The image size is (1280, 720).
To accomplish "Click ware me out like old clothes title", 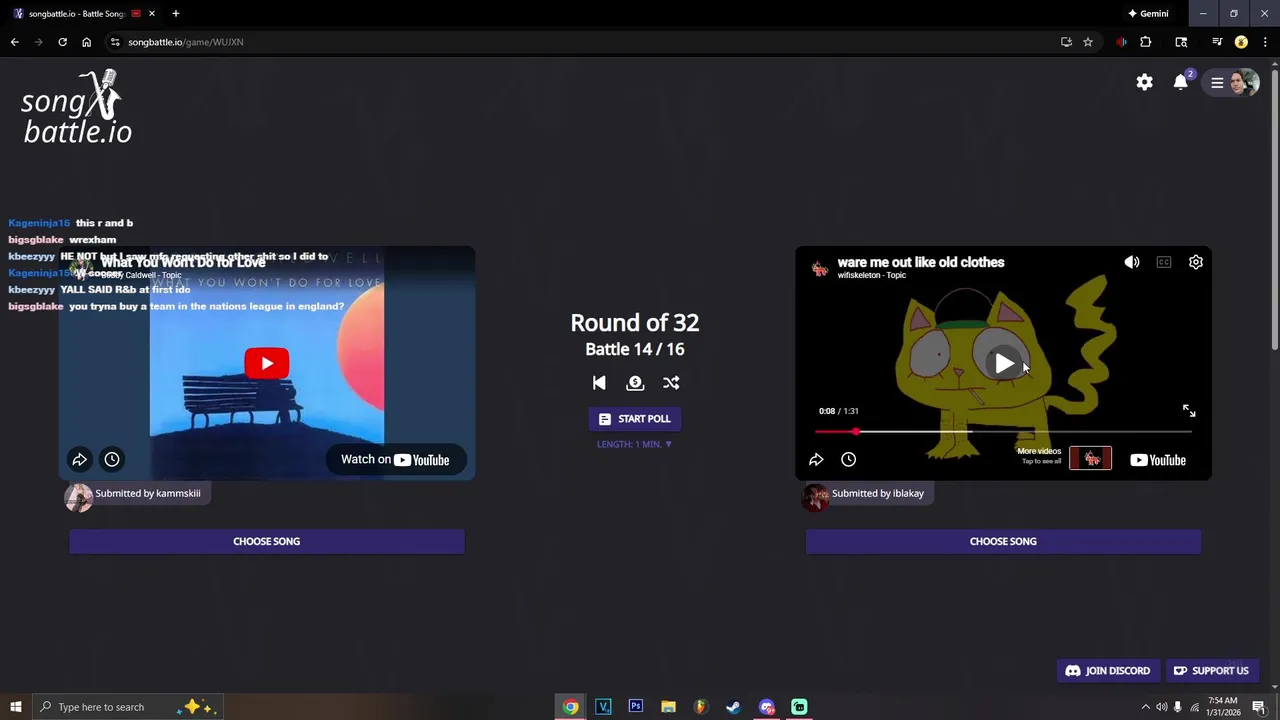I will [x=921, y=262].
